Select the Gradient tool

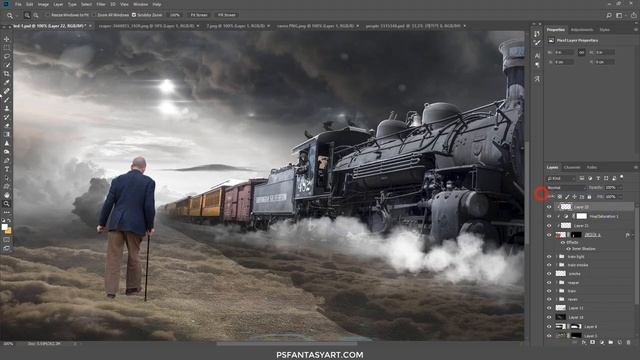(7, 134)
